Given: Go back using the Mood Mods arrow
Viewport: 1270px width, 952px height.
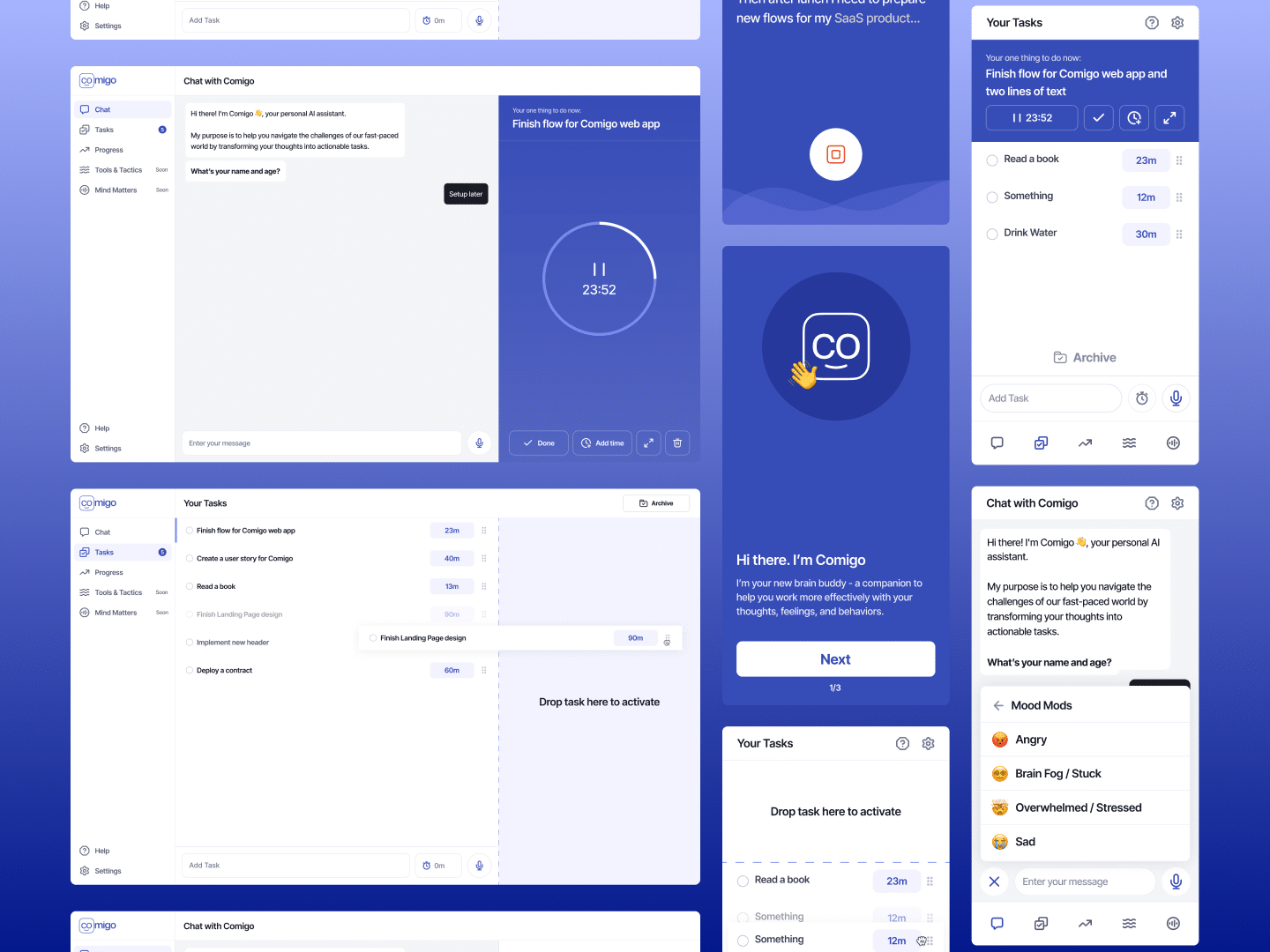Looking at the screenshot, I should 998,705.
